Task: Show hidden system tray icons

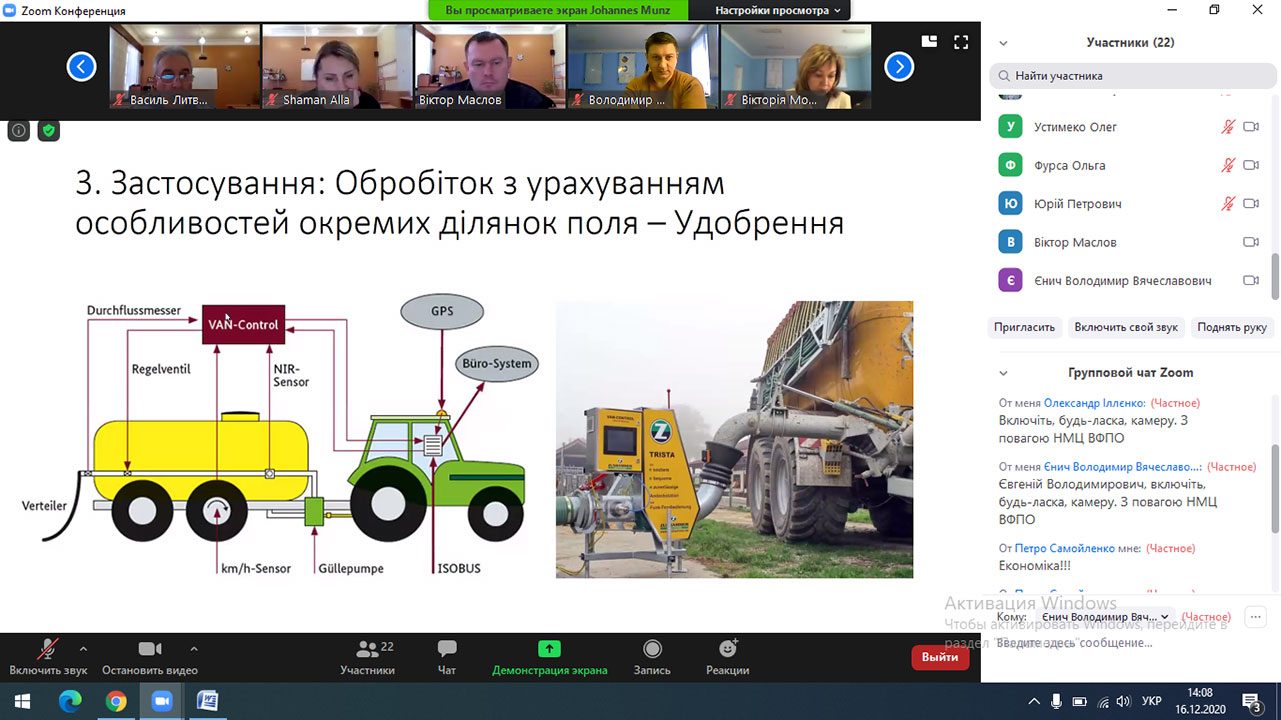Action: pyautogui.click(x=1034, y=701)
